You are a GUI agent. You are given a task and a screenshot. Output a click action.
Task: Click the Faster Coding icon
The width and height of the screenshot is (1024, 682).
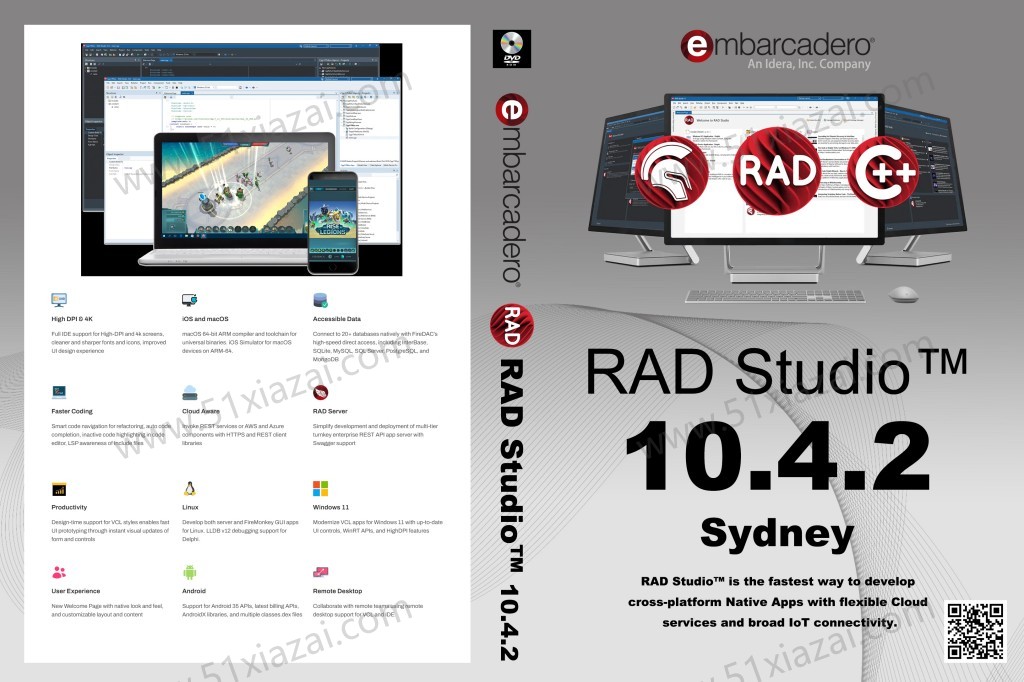59,392
